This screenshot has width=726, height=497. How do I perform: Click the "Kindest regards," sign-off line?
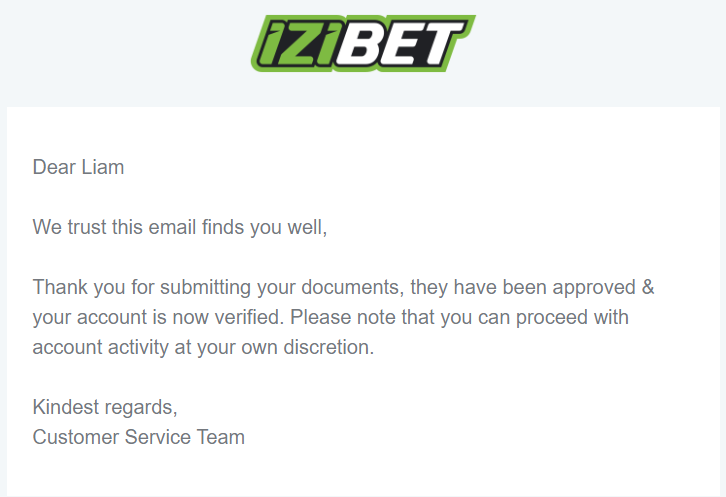(x=104, y=407)
